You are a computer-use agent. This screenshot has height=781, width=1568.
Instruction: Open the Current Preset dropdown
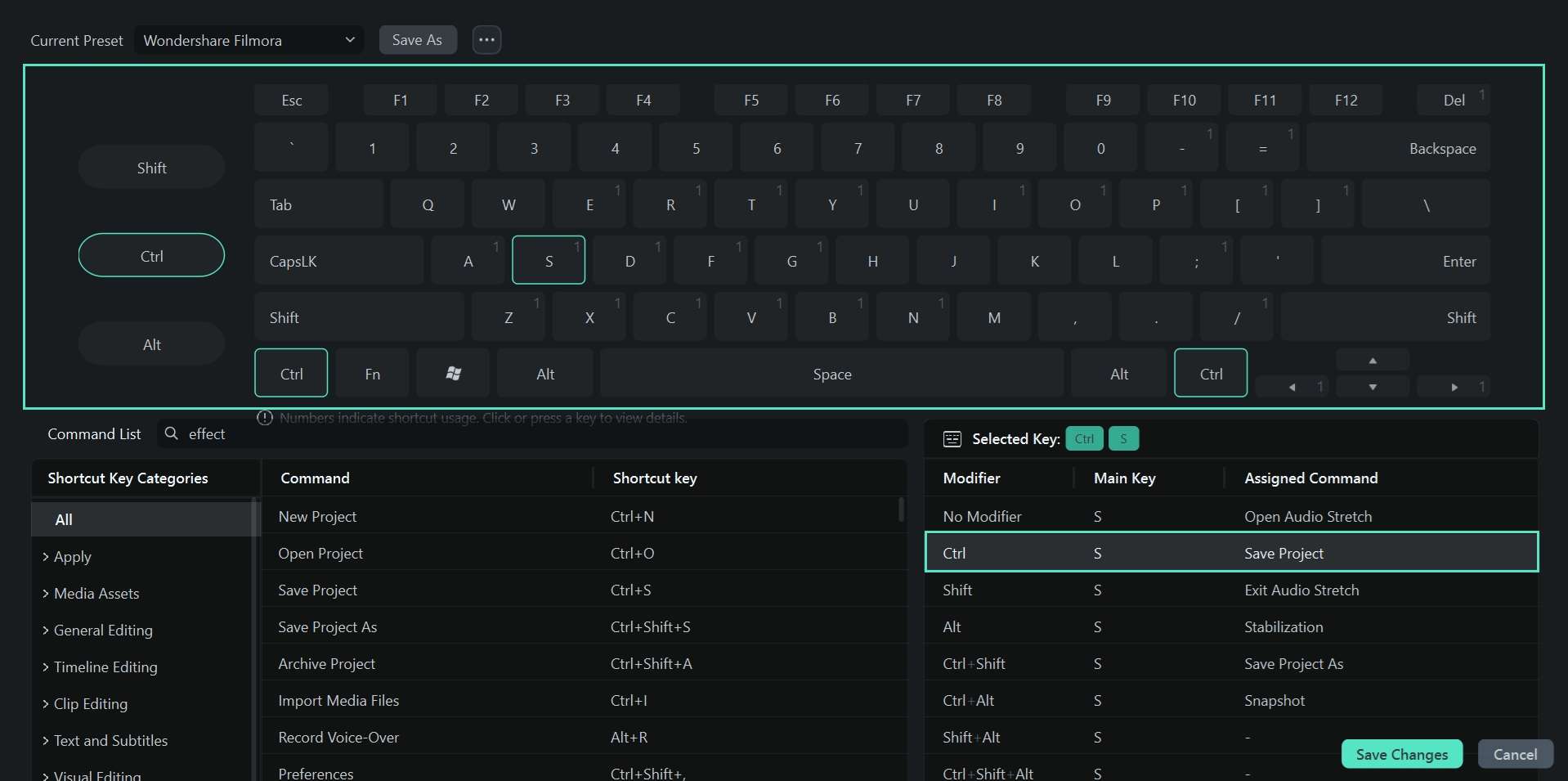[249, 40]
